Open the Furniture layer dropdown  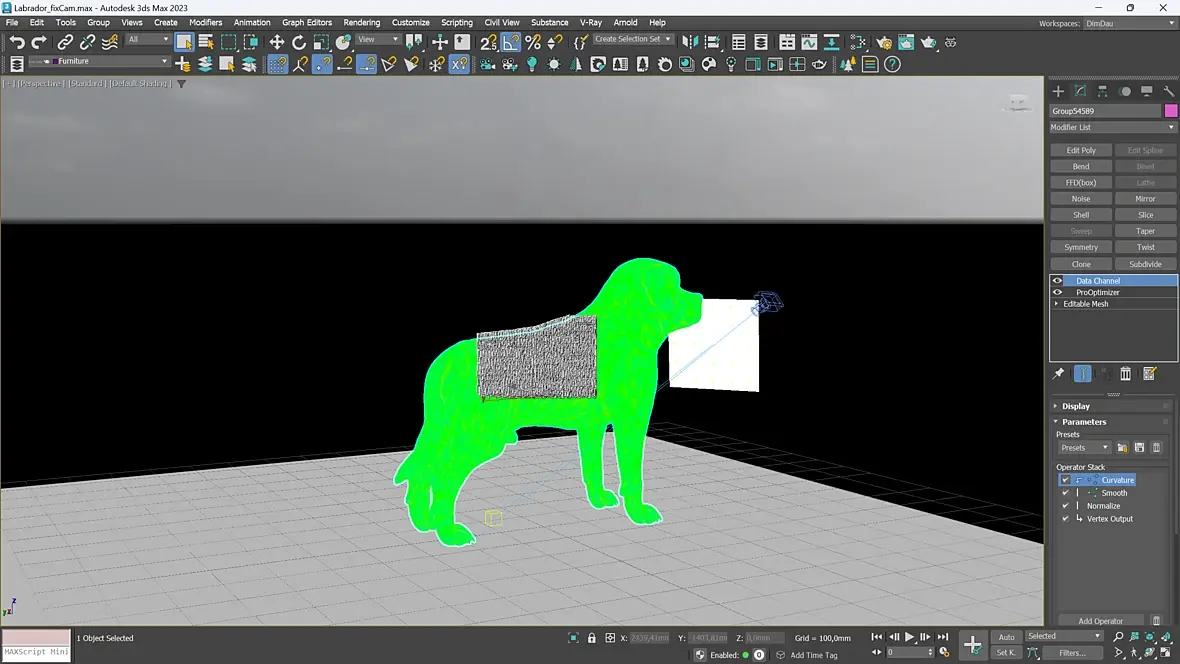click(99, 61)
